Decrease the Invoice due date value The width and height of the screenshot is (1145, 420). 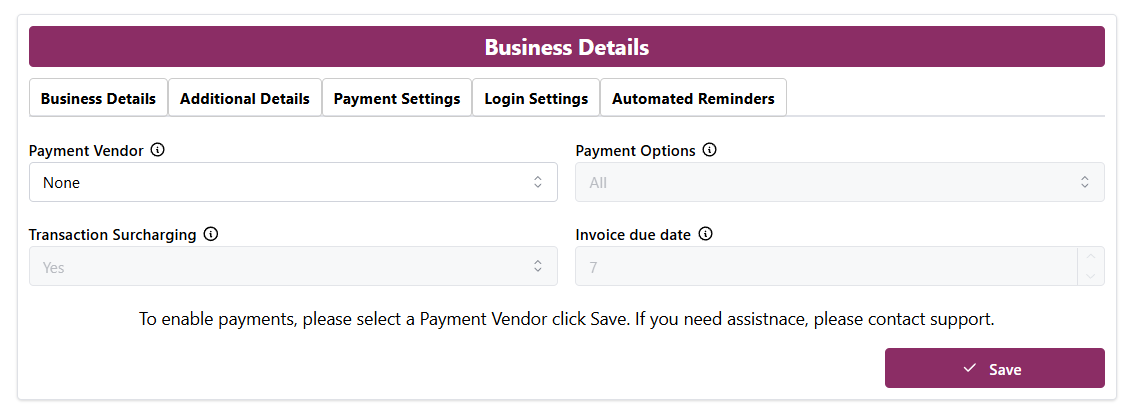click(1090, 276)
